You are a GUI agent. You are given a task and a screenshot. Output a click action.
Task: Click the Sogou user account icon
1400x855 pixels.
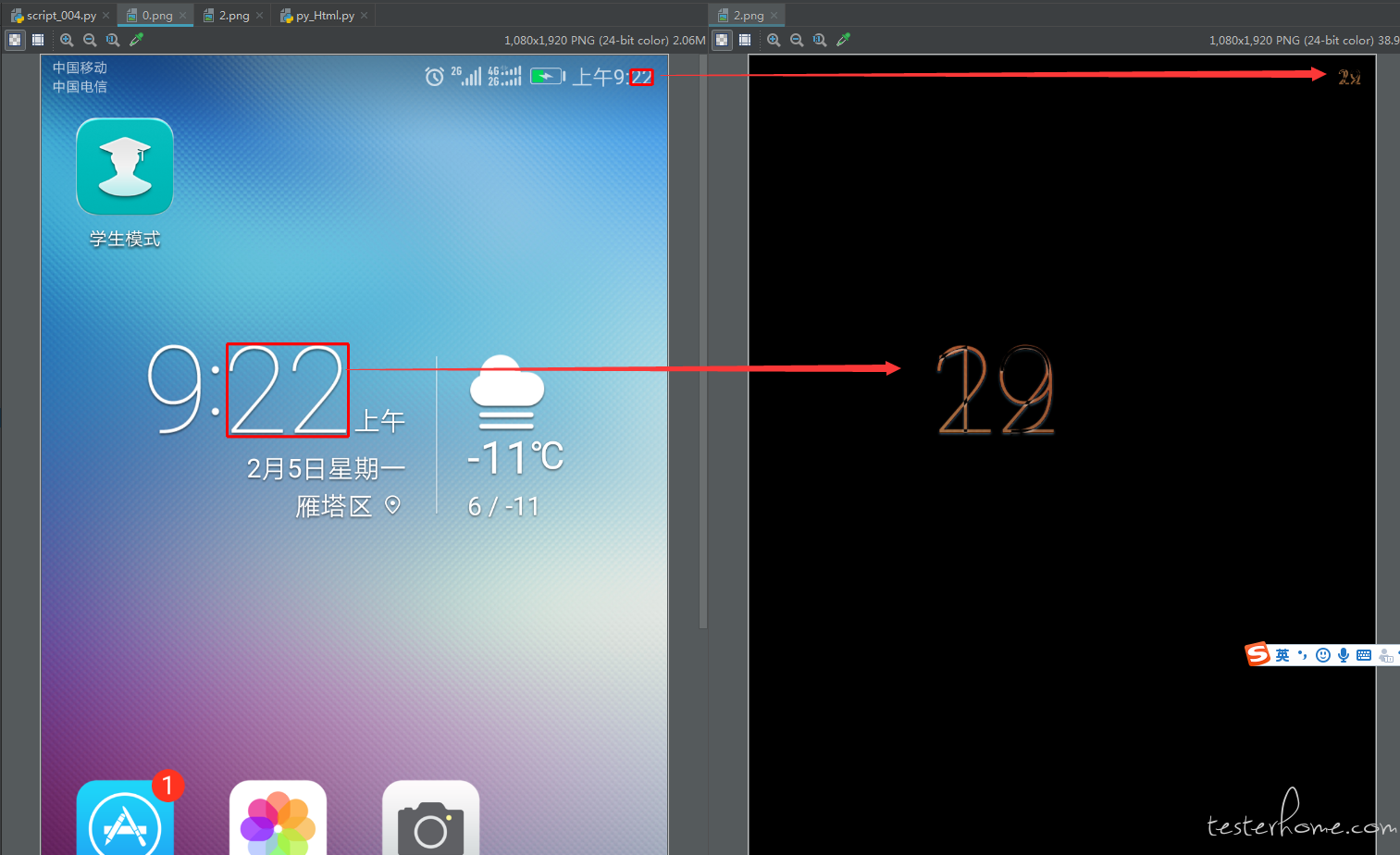[1385, 655]
